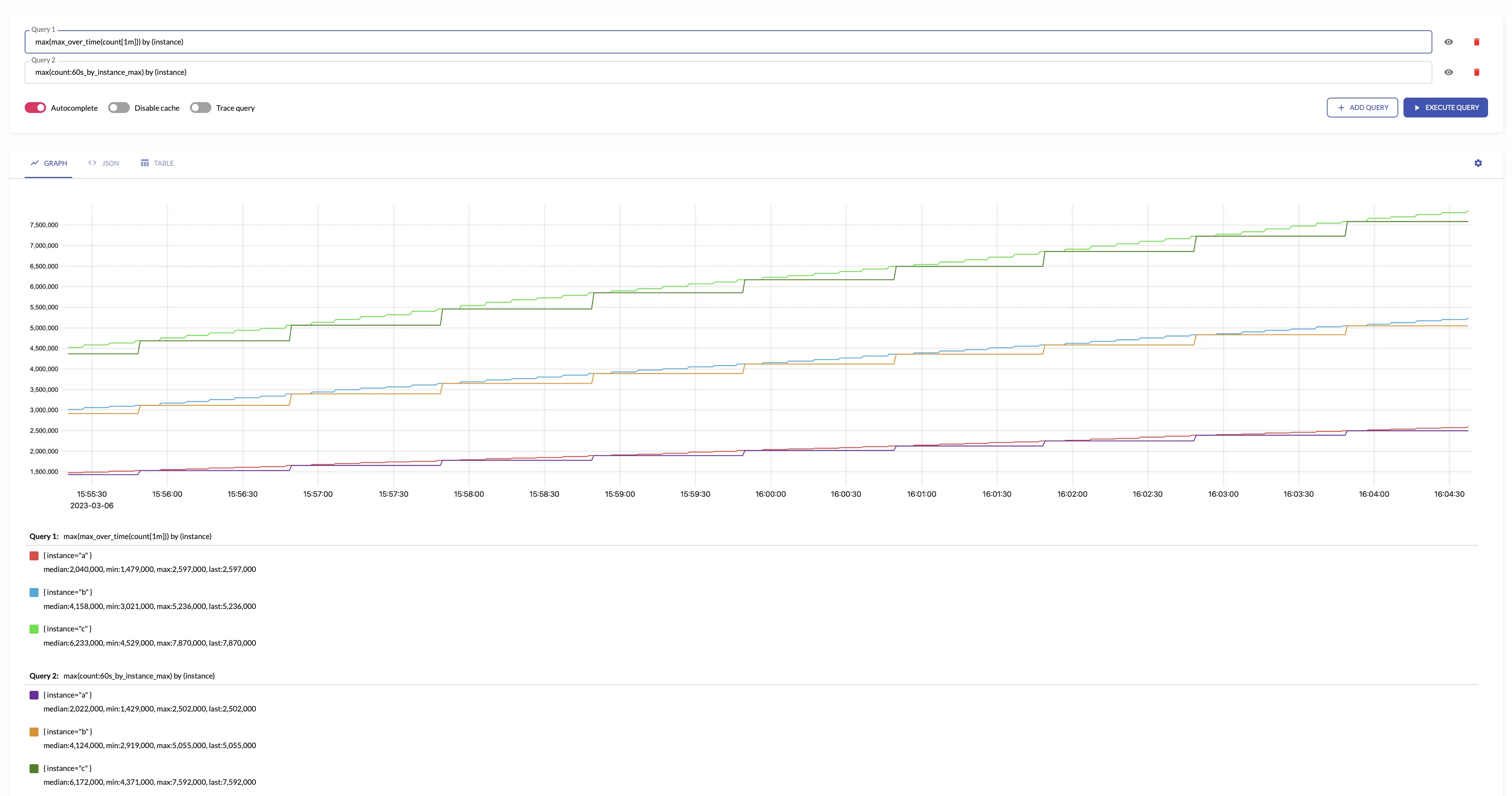Click red swatch for Query 1 instance a
Screen dimensions: 1512x796
coord(34,555)
